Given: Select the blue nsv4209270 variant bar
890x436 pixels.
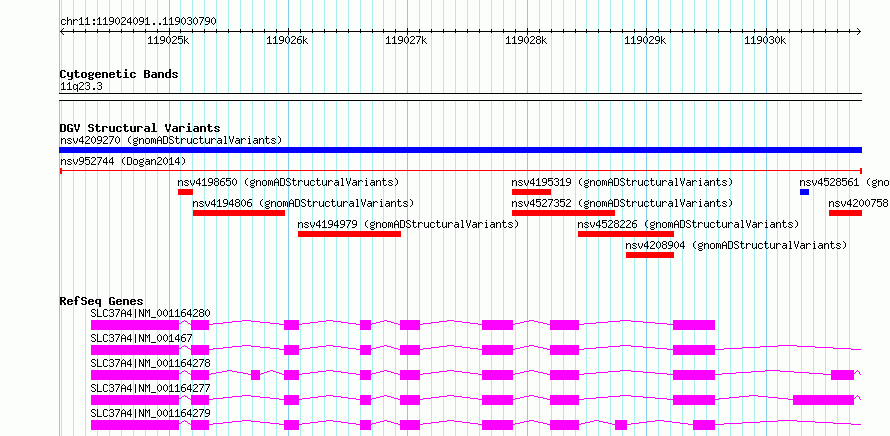Looking at the screenshot, I should [x=460, y=150].
